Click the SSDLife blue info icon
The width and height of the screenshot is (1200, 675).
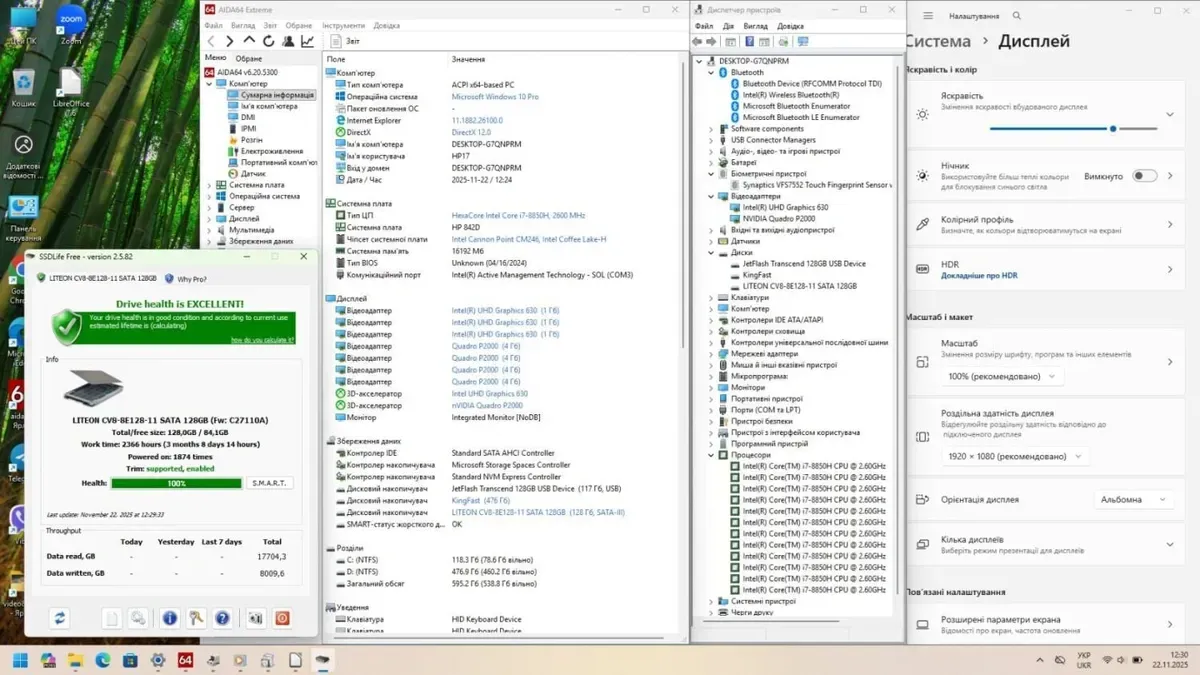click(x=170, y=618)
